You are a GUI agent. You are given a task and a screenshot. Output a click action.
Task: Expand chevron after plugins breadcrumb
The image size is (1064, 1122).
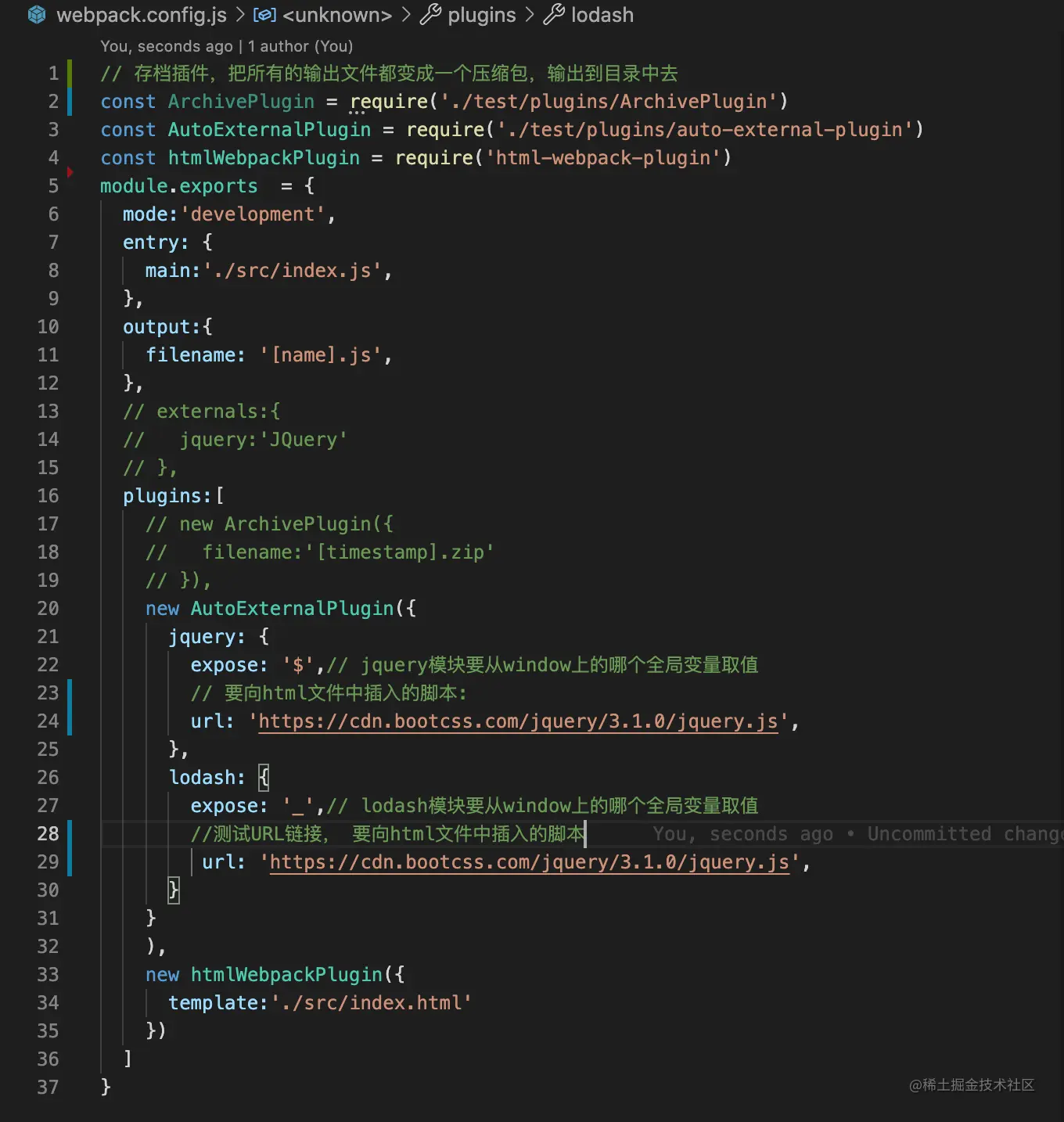(x=530, y=15)
